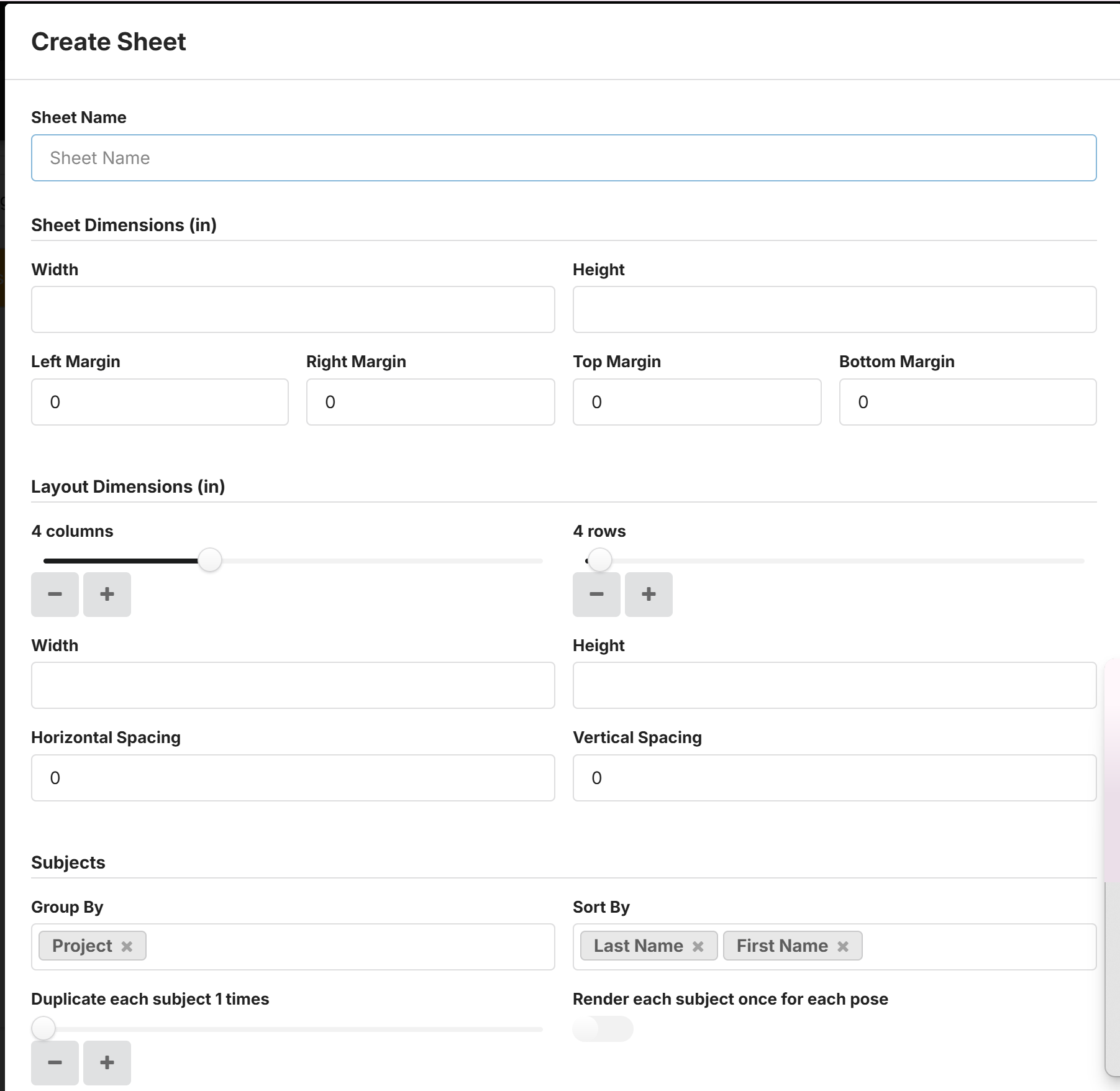Viewport: 1120px width, 1091px height.
Task: Focus the Layout Dimensions Width field
Action: [x=293, y=685]
